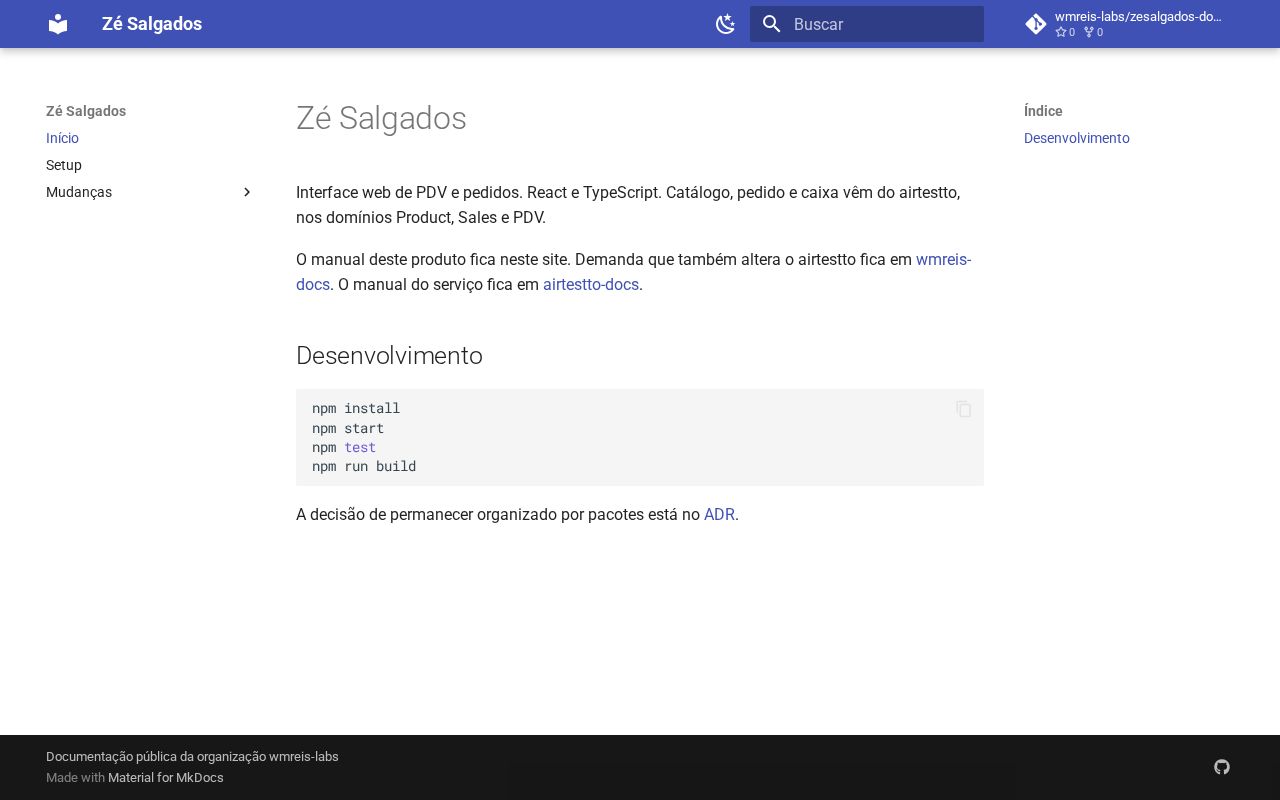Click the Desenvolvimento section heading
1280x800 pixels.
pos(389,356)
